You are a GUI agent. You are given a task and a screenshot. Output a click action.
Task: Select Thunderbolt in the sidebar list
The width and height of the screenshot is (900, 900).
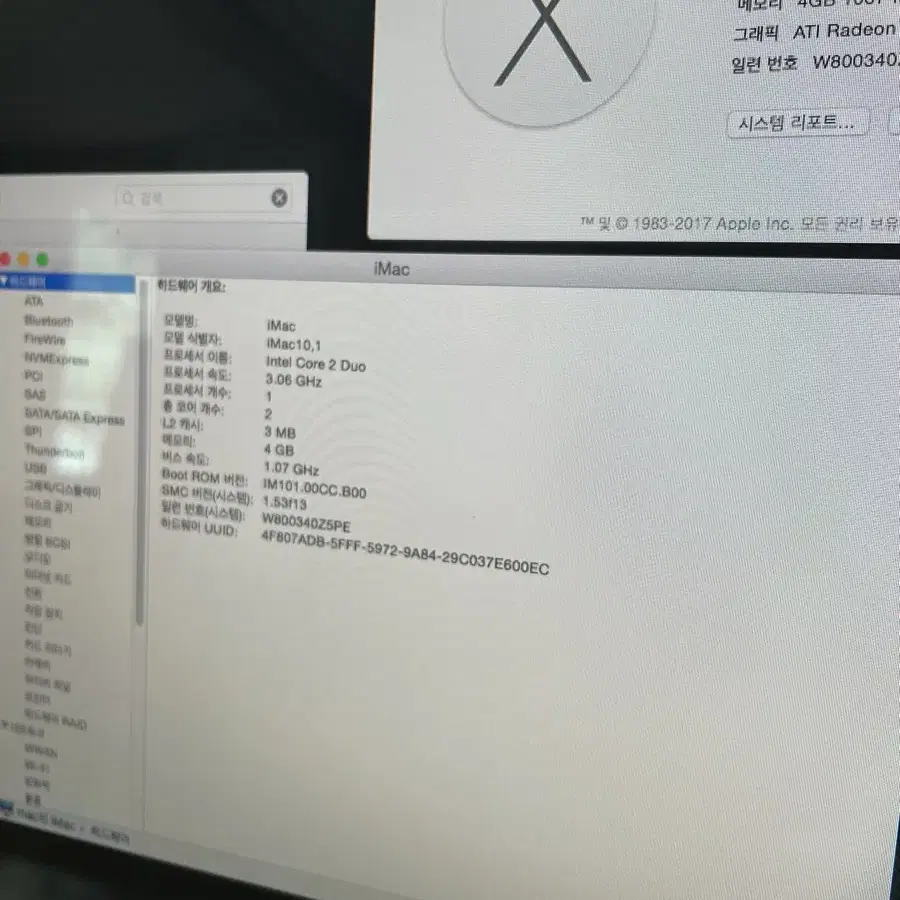coord(55,451)
